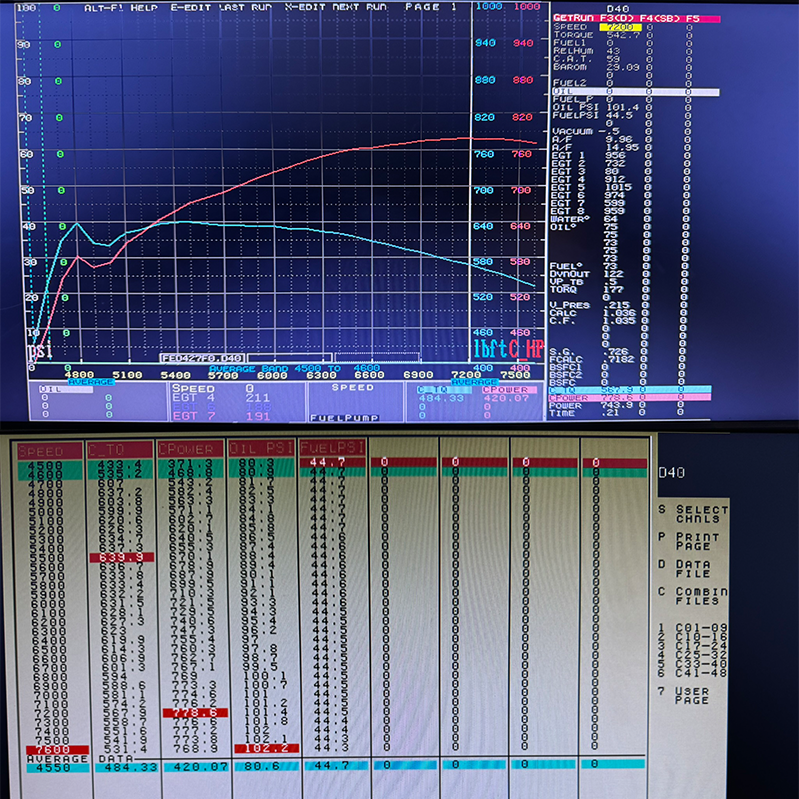Click the C_TO torque column header
Image resolution: width=799 pixels, height=799 pixels.
coord(119,451)
